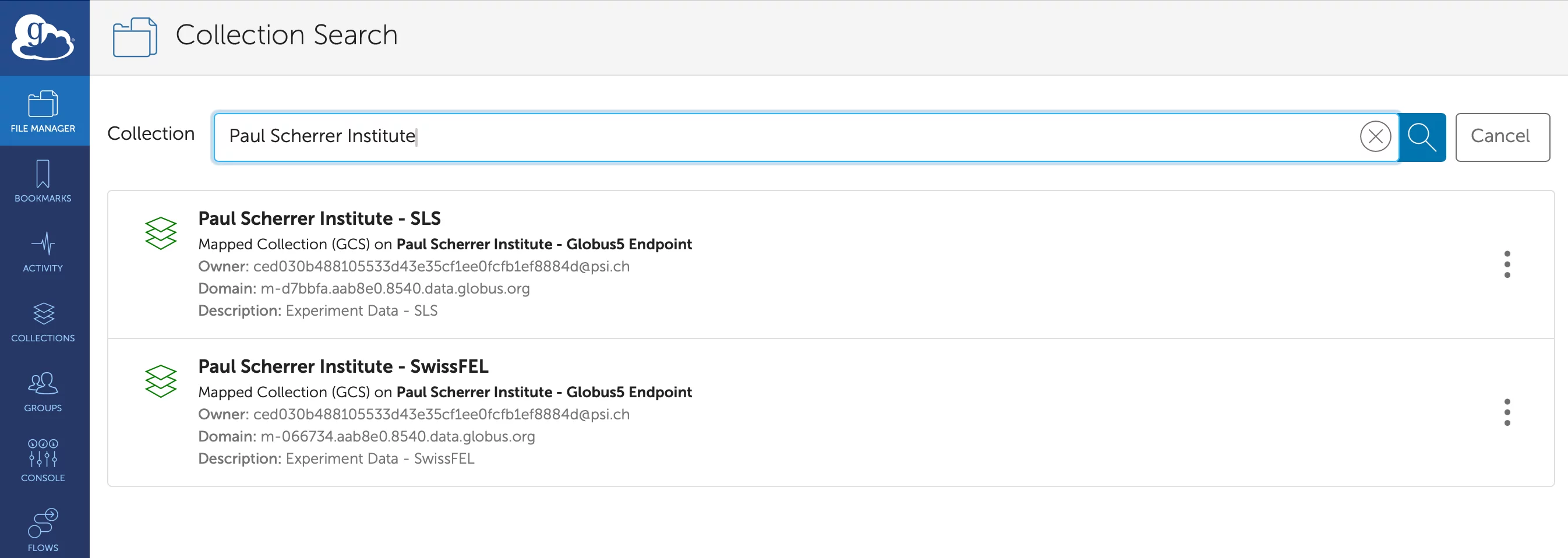The height and width of the screenshot is (558, 1568).
Task: Clear the collection search text
Action: point(1375,136)
